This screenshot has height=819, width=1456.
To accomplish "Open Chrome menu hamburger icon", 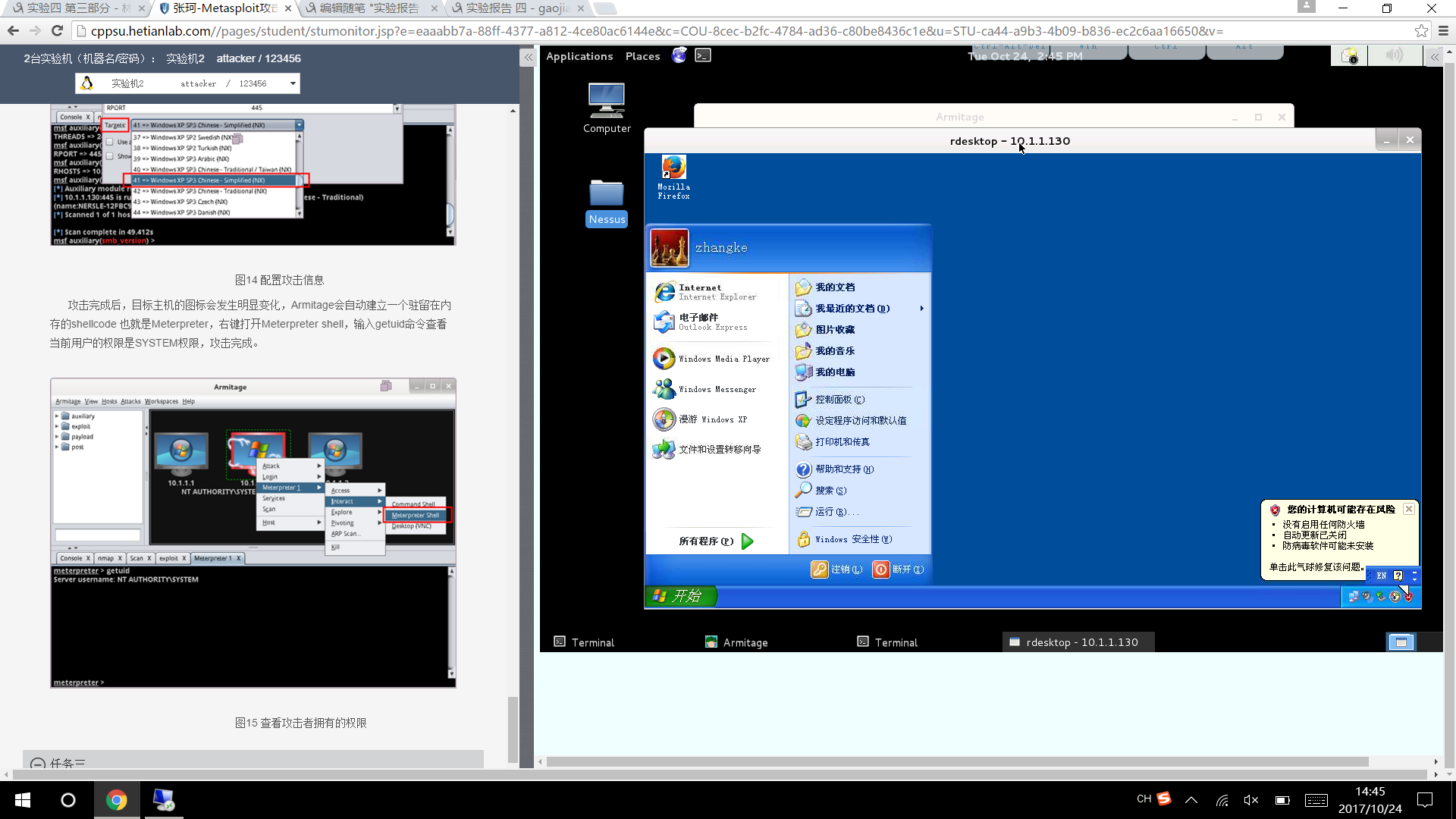I will (x=1443, y=31).
